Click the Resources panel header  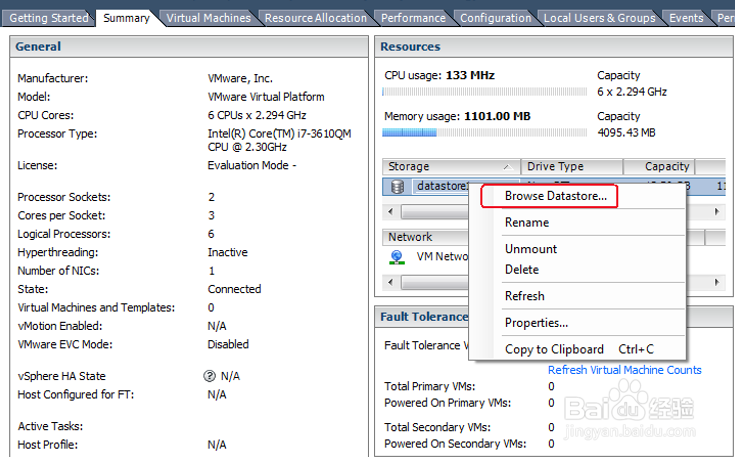[554, 47]
